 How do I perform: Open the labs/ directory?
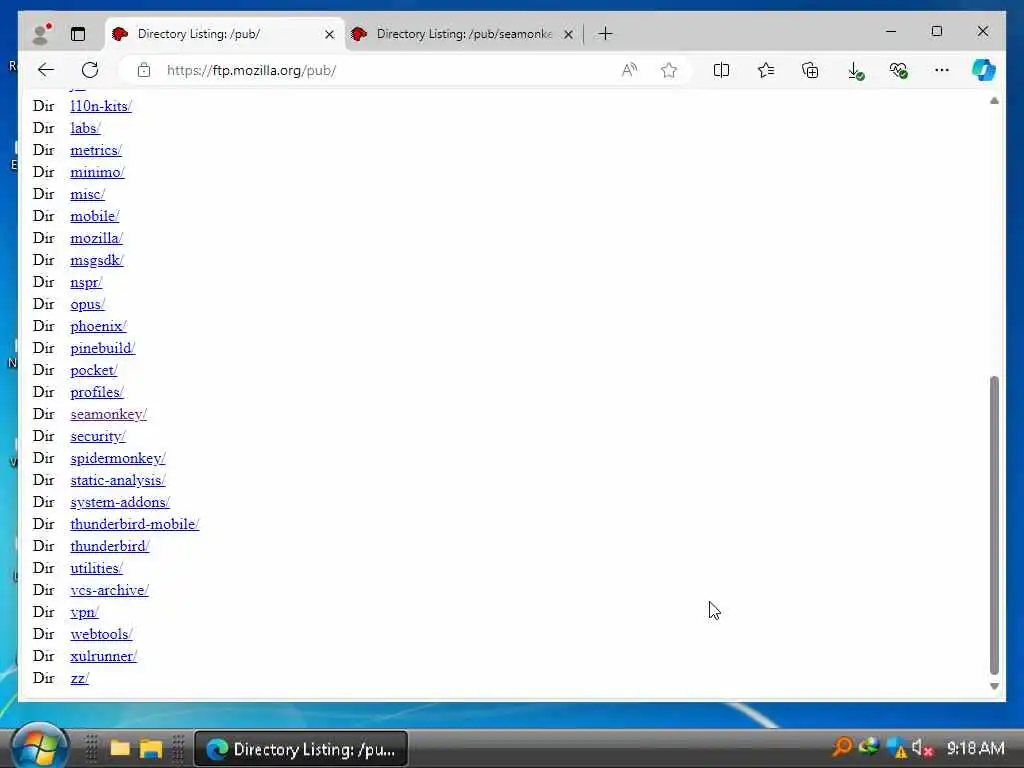86,128
